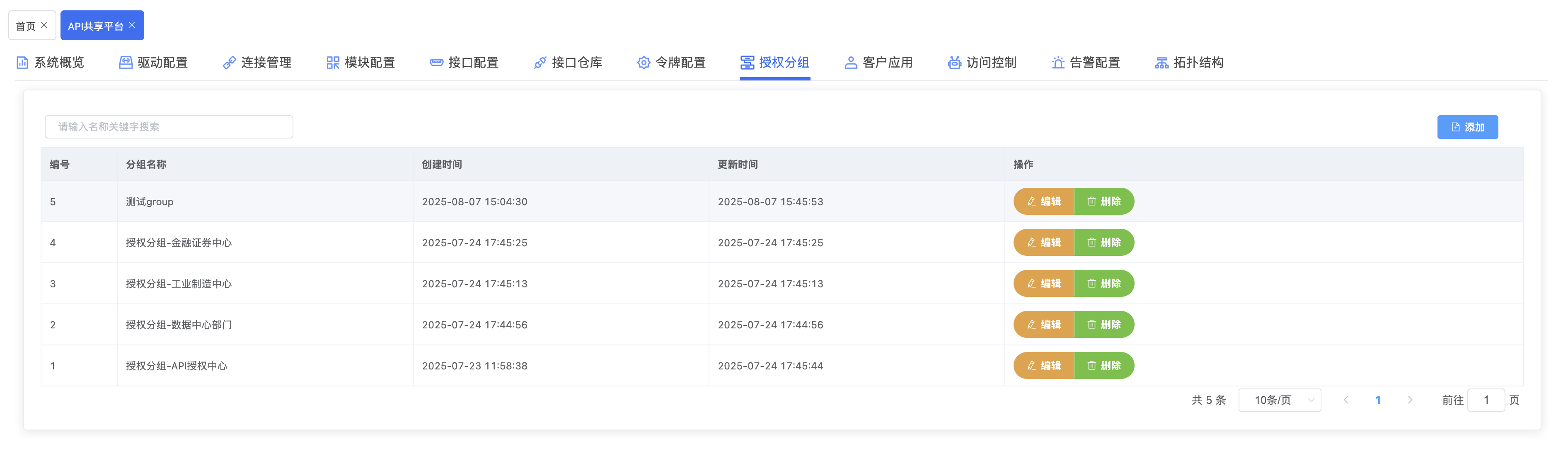Go to next page arrow
The image size is (1568, 471).
pyautogui.click(x=1410, y=401)
